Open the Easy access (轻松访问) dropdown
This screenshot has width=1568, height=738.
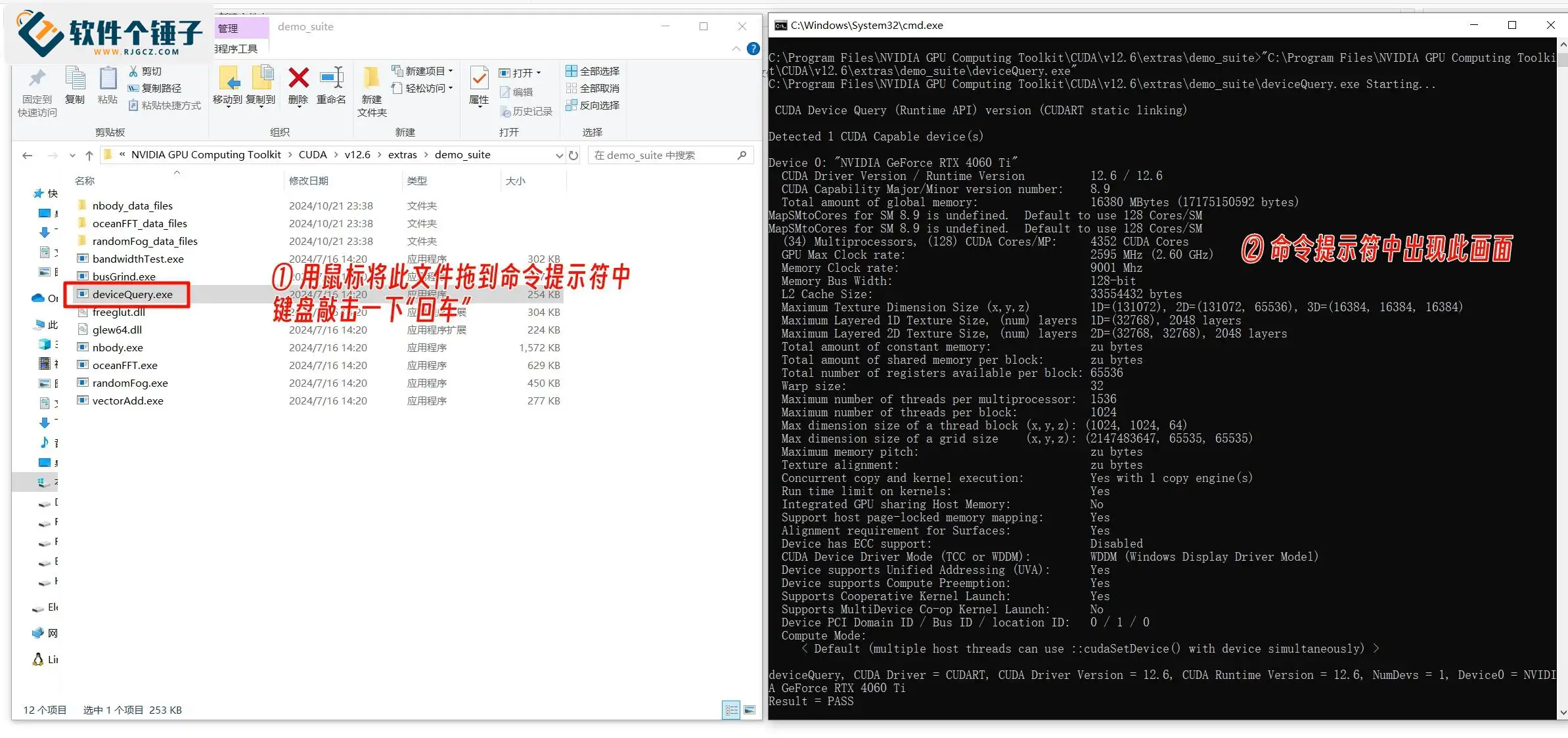(x=422, y=88)
